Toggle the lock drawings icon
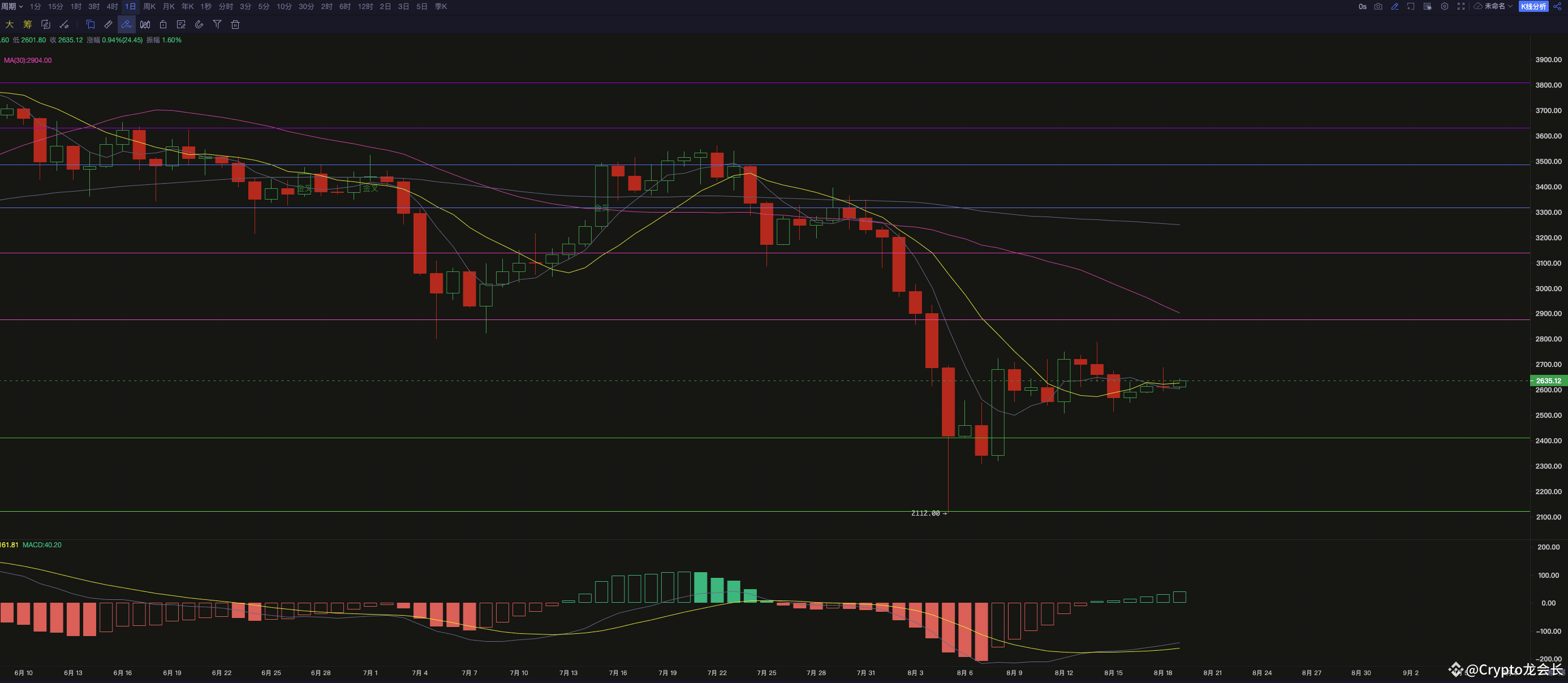The width and height of the screenshot is (1568, 683). (163, 24)
